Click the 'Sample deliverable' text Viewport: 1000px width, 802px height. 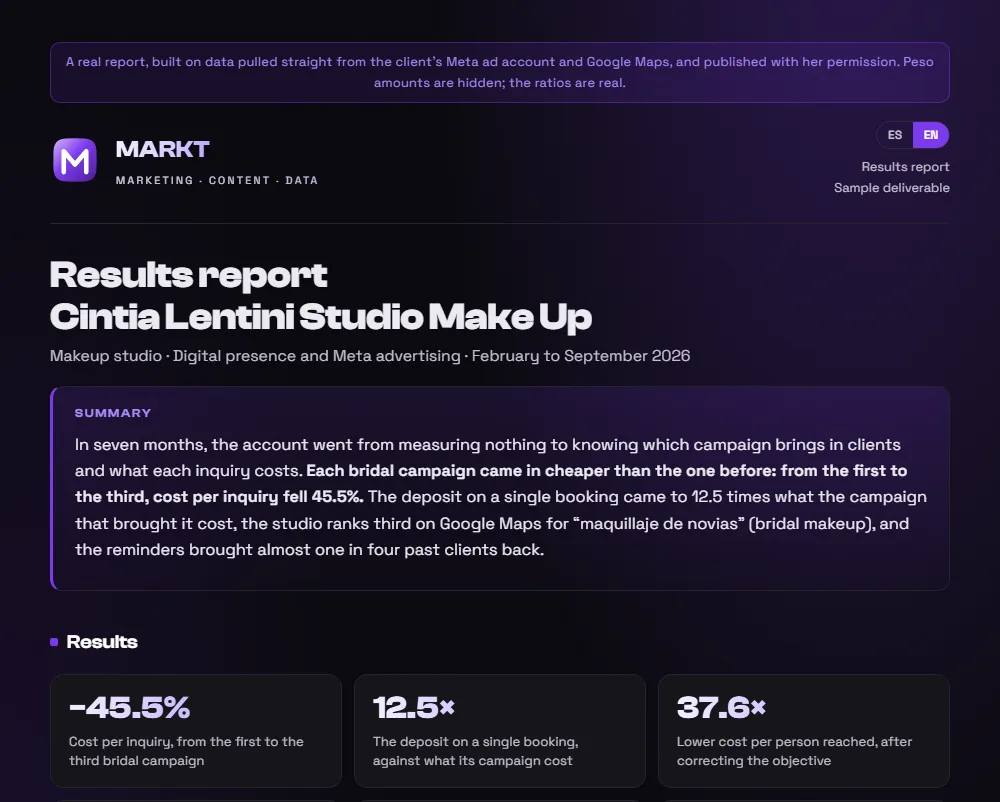tap(892, 187)
